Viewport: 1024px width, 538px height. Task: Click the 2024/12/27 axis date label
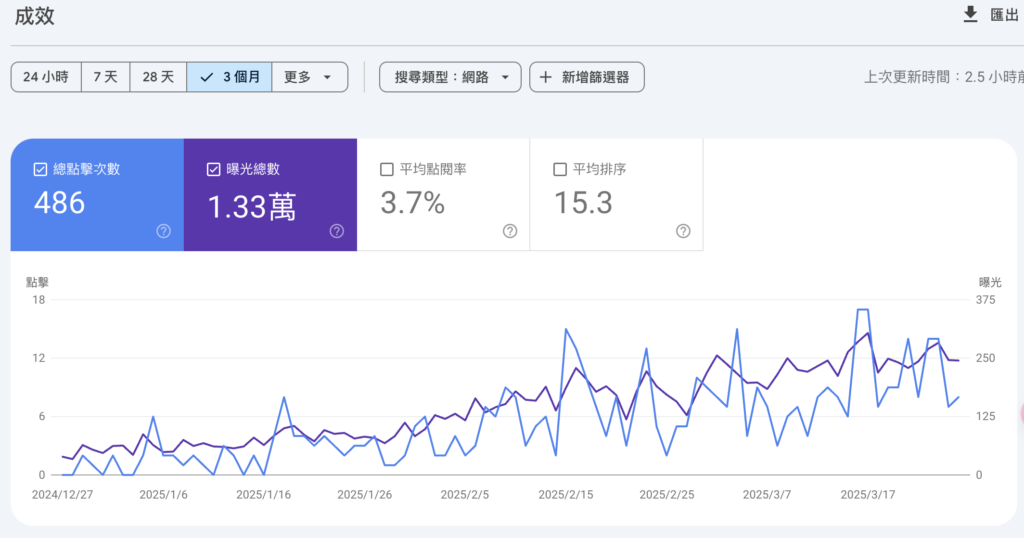point(63,495)
